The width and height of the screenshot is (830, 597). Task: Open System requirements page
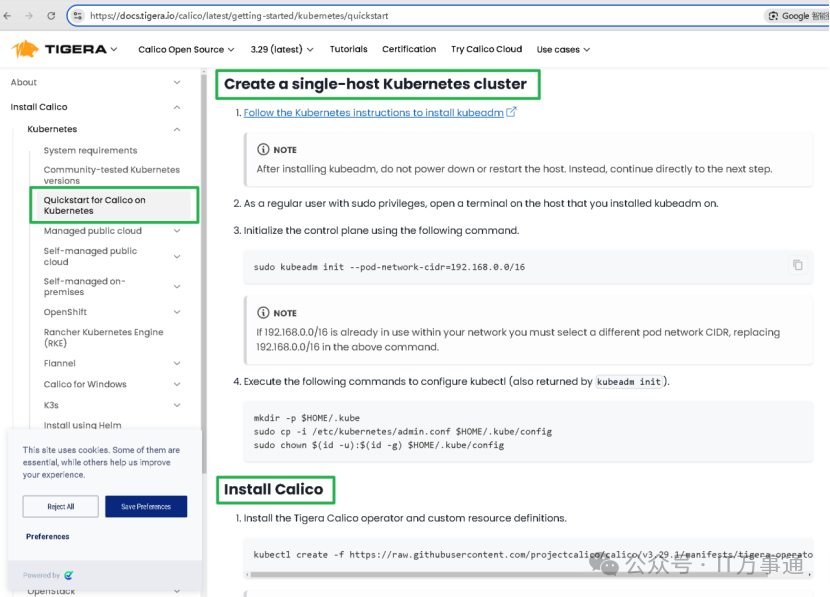point(90,150)
